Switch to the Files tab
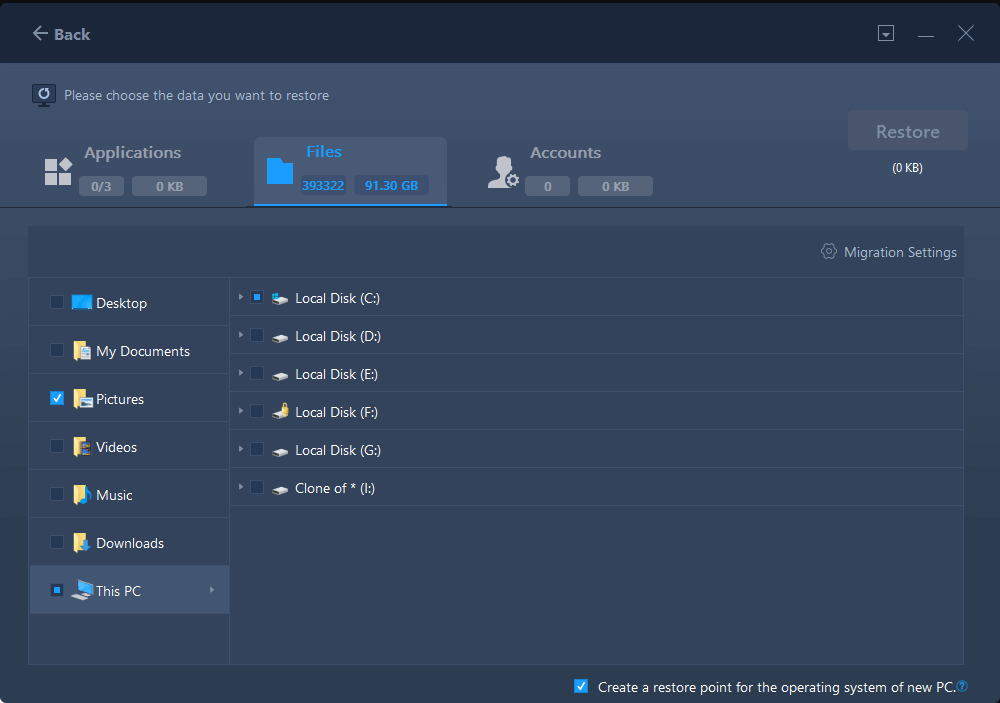Screen dimensions: 1000x703 tap(350, 171)
